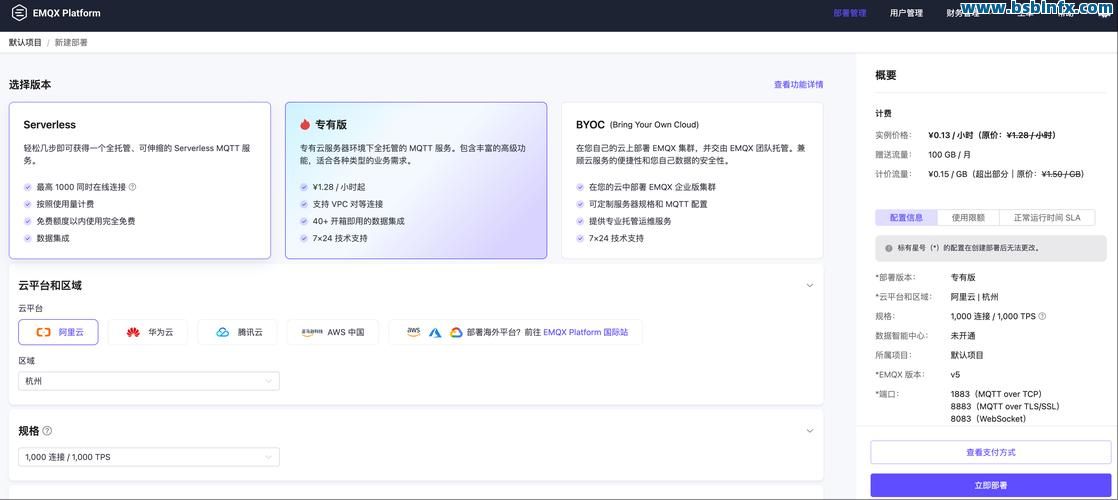Click the 立即部署 button
This screenshot has height=500, width=1118.
click(x=990, y=485)
